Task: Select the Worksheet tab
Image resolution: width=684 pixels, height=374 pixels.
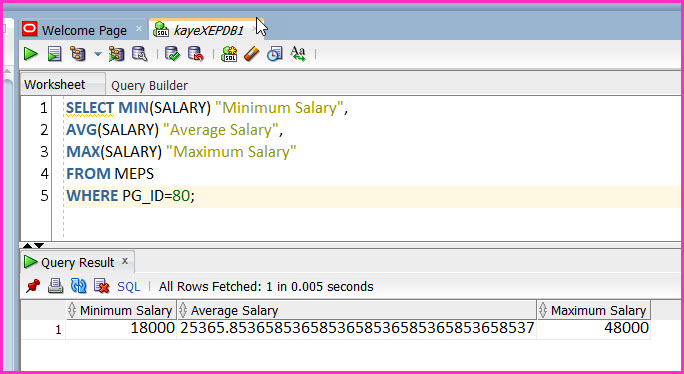Action: click(x=55, y=85)
